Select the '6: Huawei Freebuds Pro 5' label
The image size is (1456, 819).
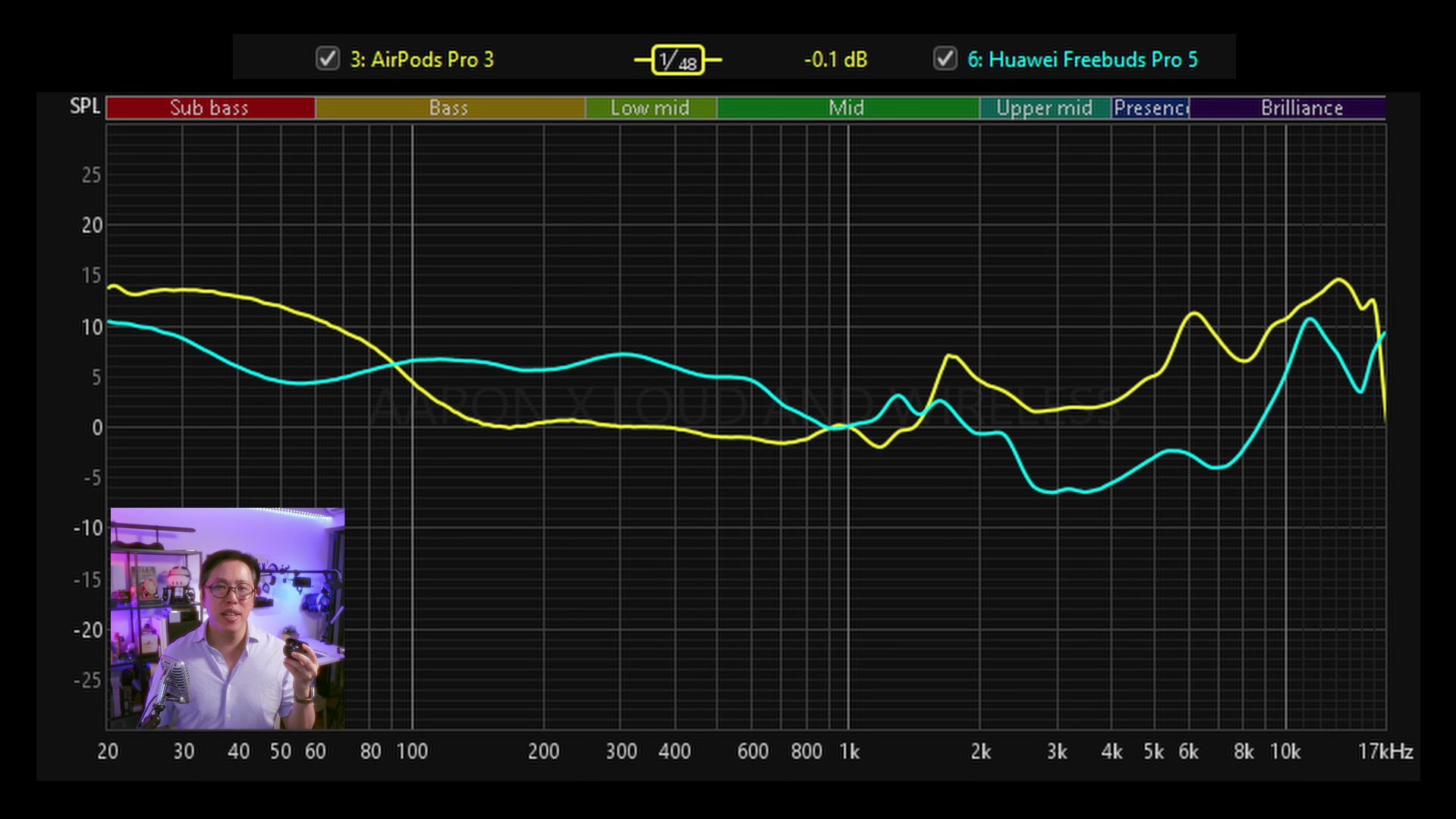click(x=1083, y=59)
